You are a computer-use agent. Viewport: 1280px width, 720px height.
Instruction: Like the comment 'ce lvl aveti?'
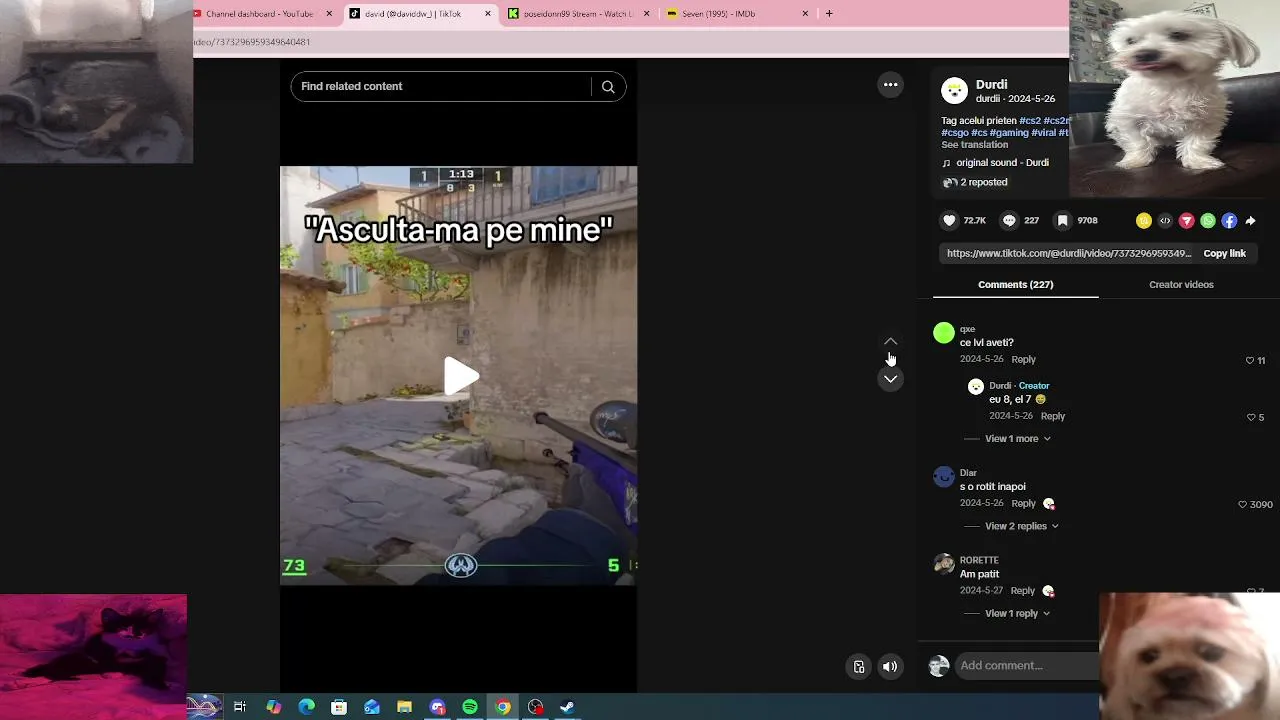coord(1250,360)
